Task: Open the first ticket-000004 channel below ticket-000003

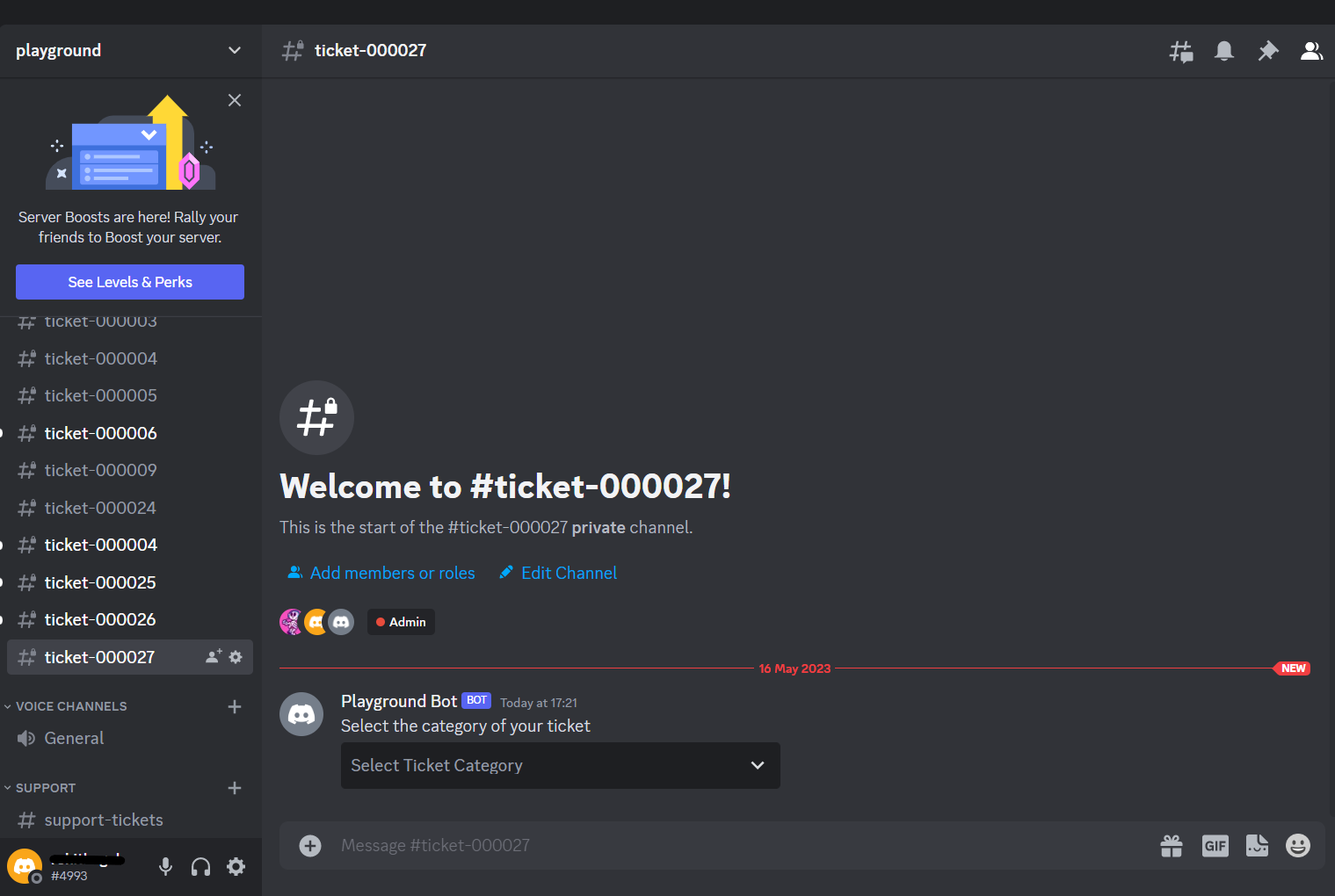Action: 130,358
